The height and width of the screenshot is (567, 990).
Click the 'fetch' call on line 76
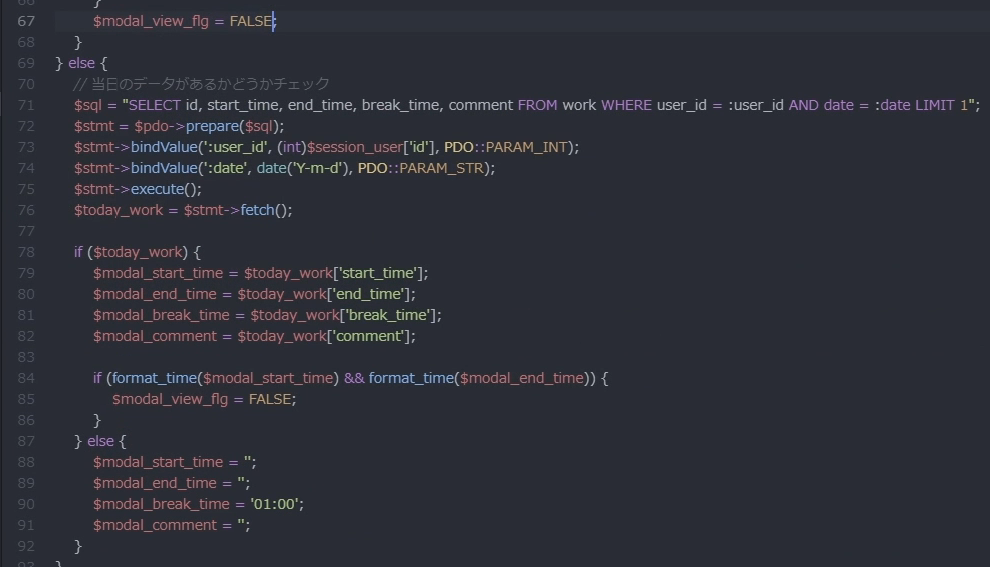coord(258,210)
